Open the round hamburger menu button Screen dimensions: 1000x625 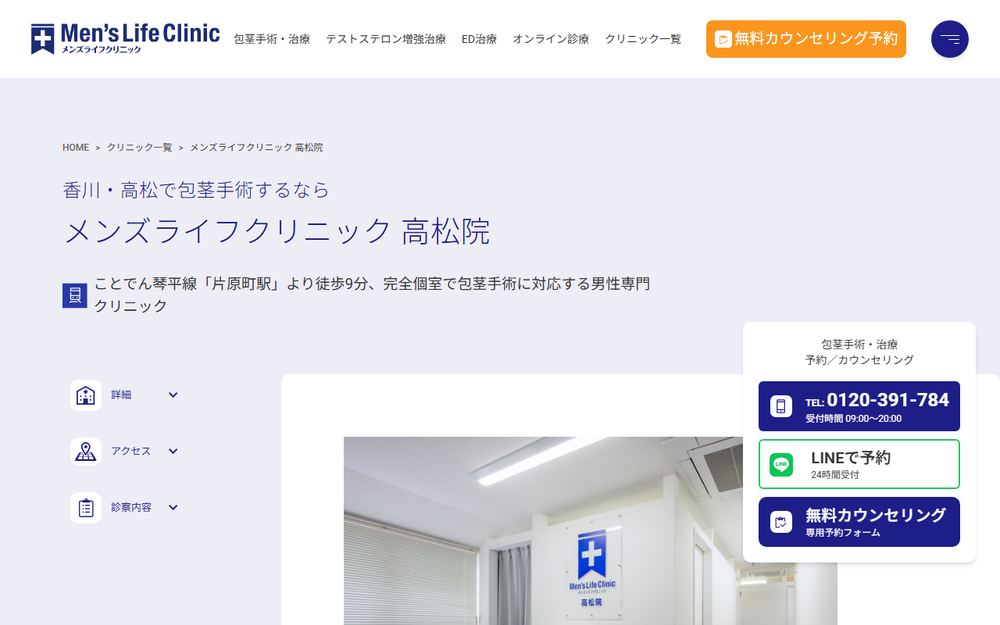[950, 39]
